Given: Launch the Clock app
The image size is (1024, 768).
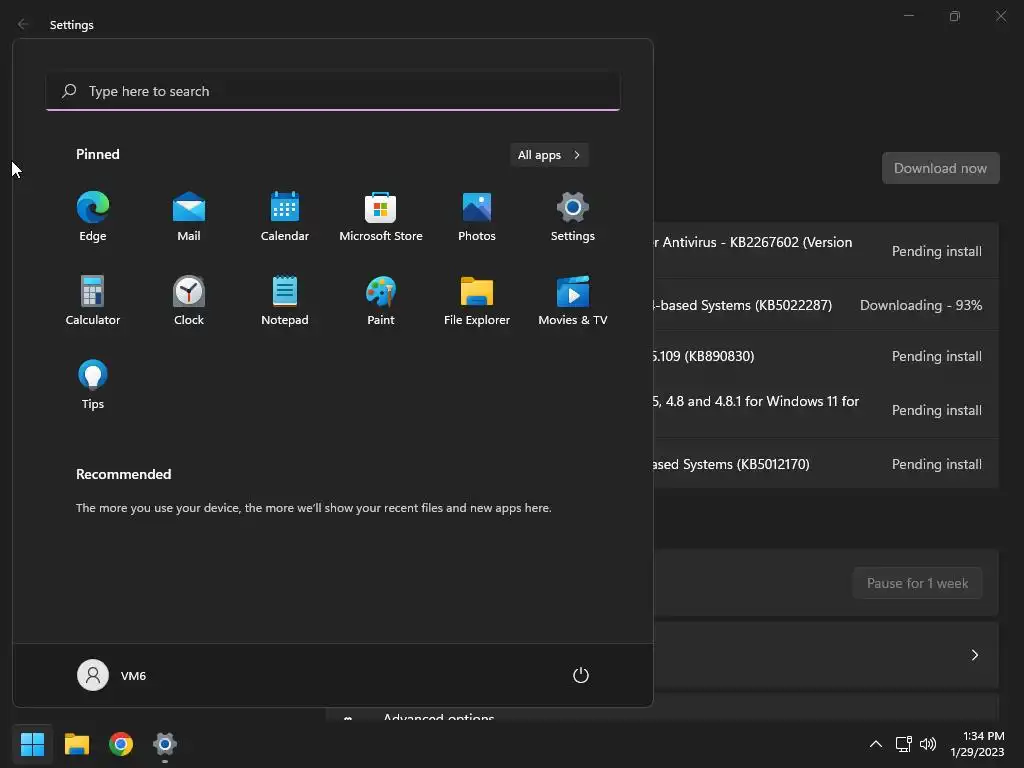Looking at the screenshot, I should coord(189,301).
